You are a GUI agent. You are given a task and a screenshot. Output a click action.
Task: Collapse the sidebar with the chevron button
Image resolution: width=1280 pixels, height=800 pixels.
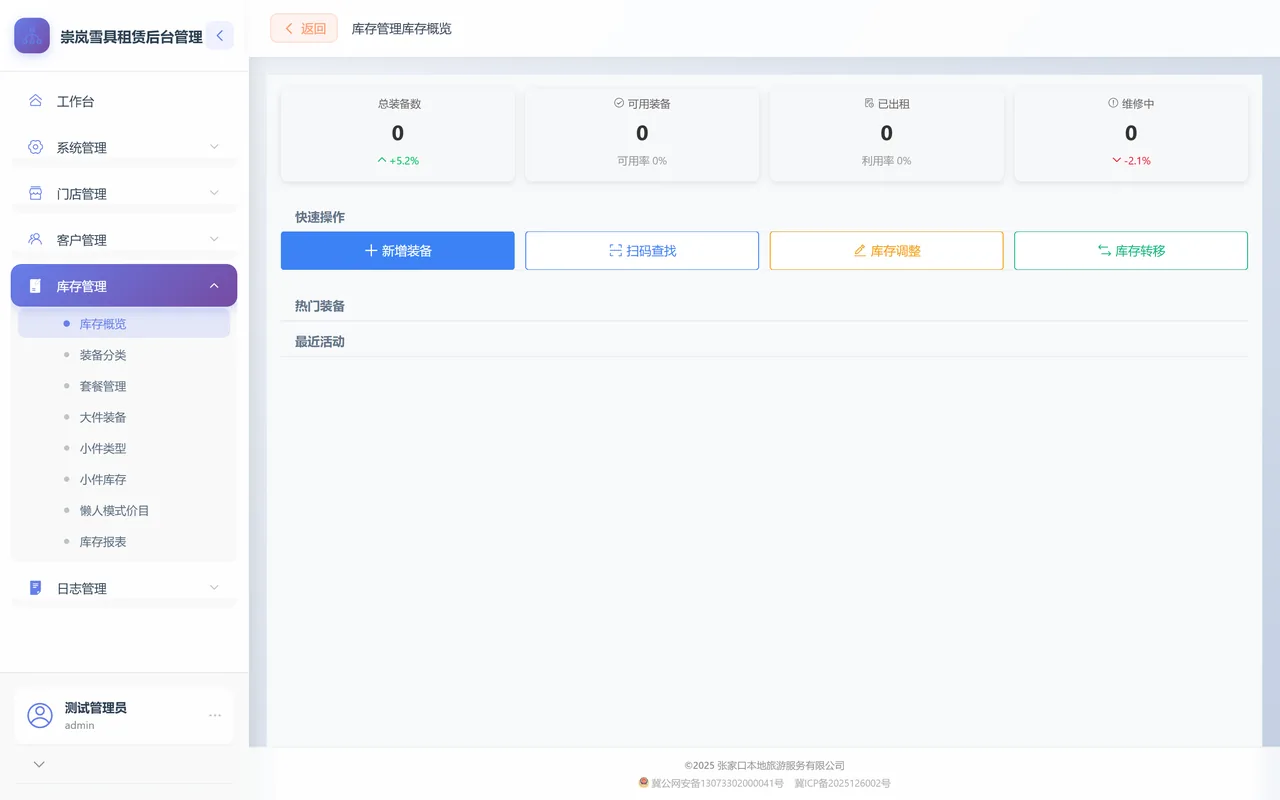tap(220, 36)
